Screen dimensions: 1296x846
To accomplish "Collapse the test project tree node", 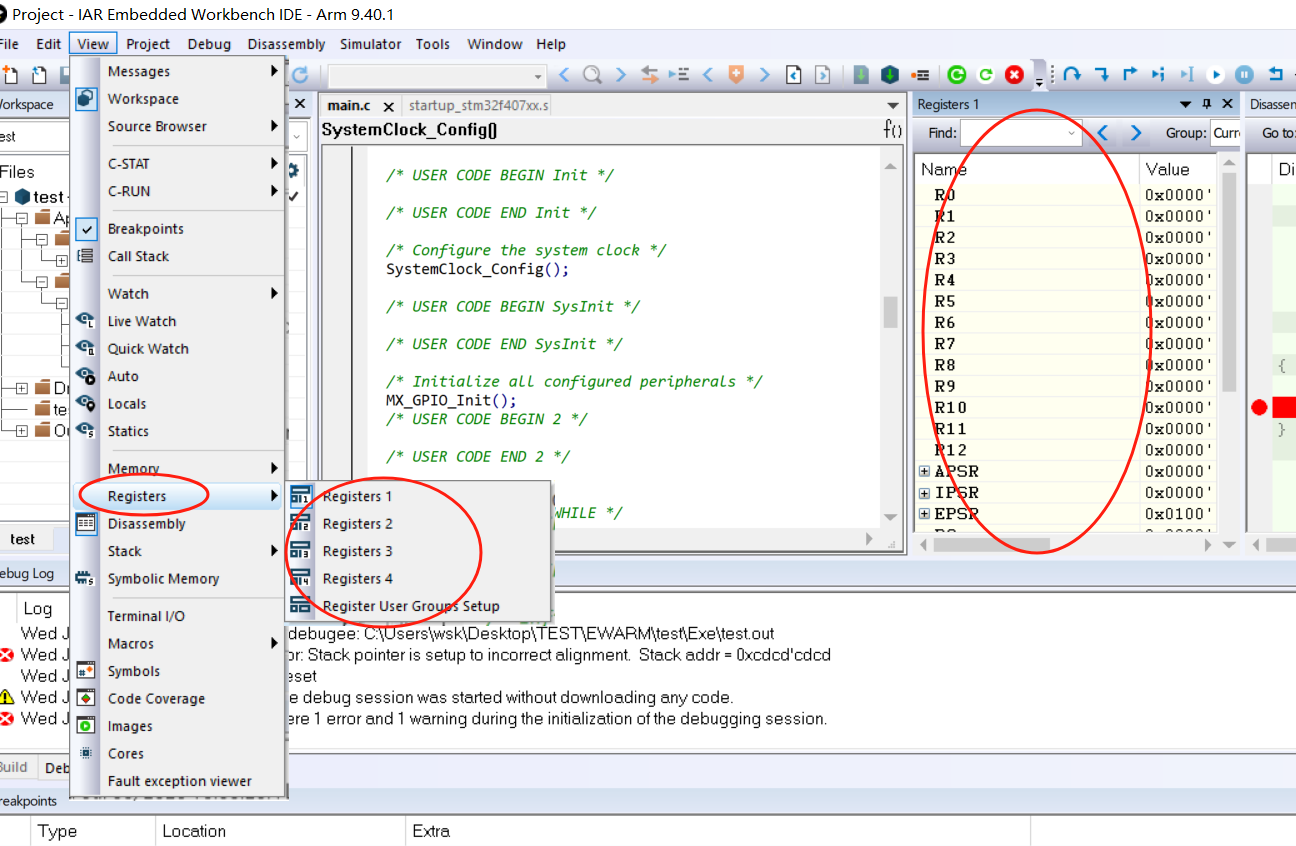I will pyautogui.click(x=4, y=197).
